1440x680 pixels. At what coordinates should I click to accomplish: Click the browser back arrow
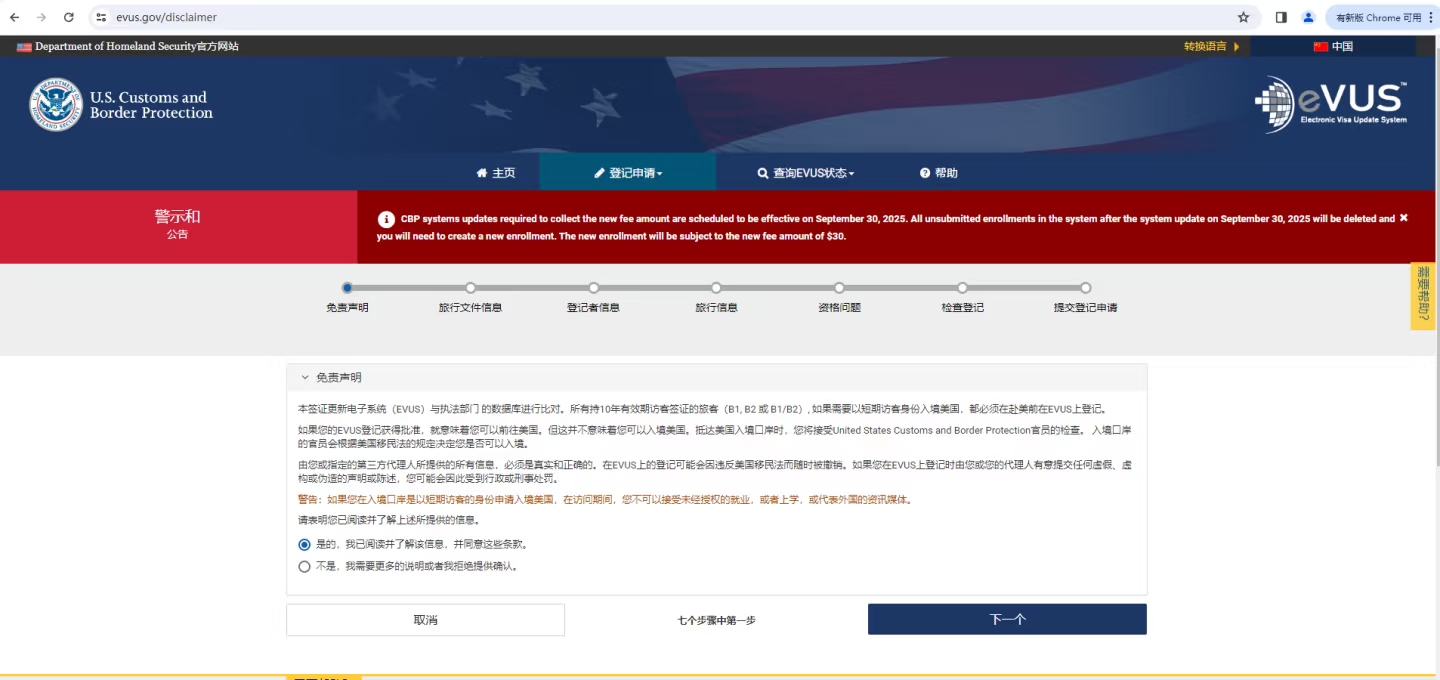[x=14, y=17]
